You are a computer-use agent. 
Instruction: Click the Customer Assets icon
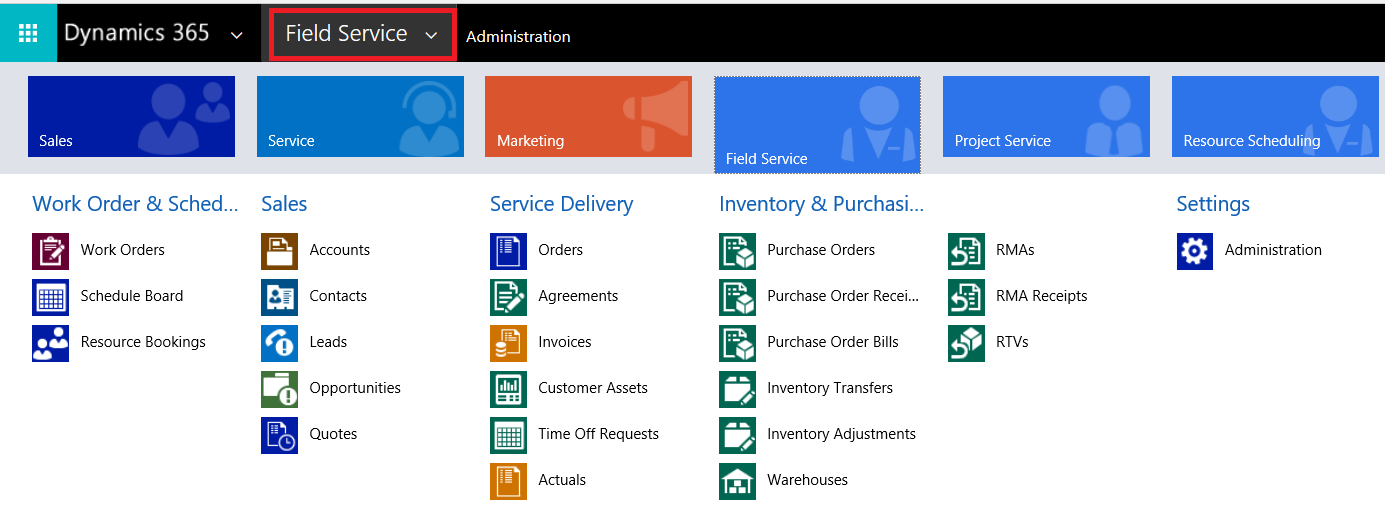click(x=508, y=389)
